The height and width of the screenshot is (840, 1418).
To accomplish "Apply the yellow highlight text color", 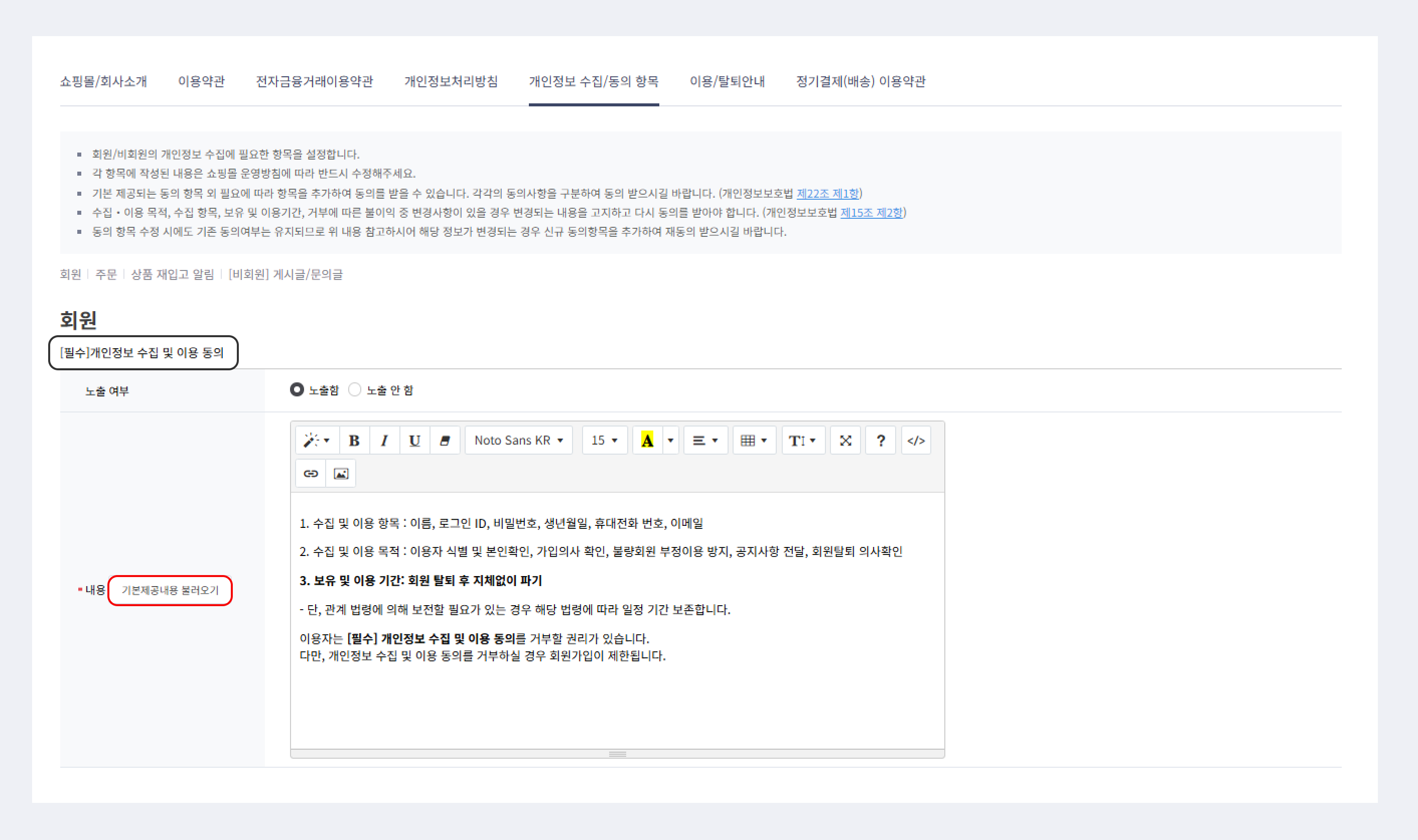I will click(x=647, y=441).
